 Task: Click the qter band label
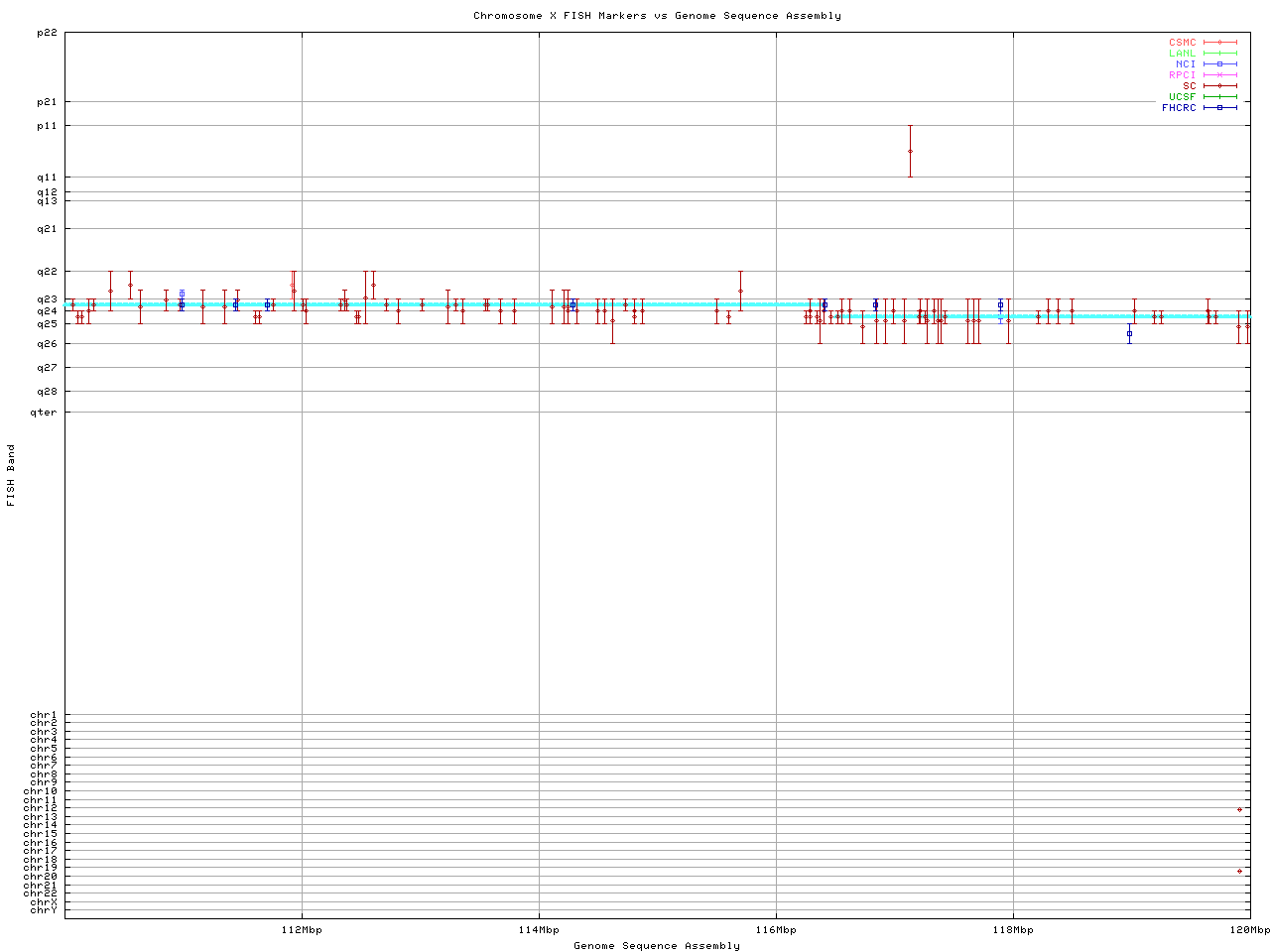point(44,412)
